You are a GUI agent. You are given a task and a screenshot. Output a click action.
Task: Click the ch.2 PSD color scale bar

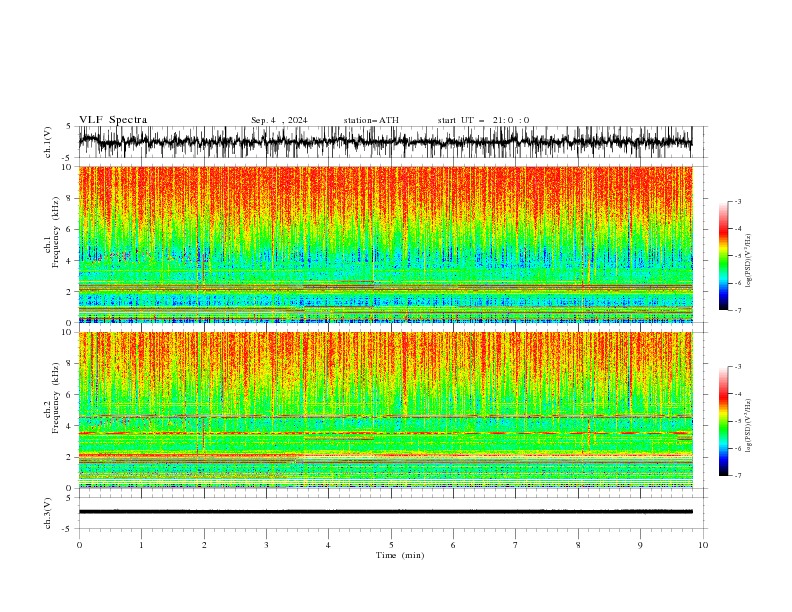724,421
